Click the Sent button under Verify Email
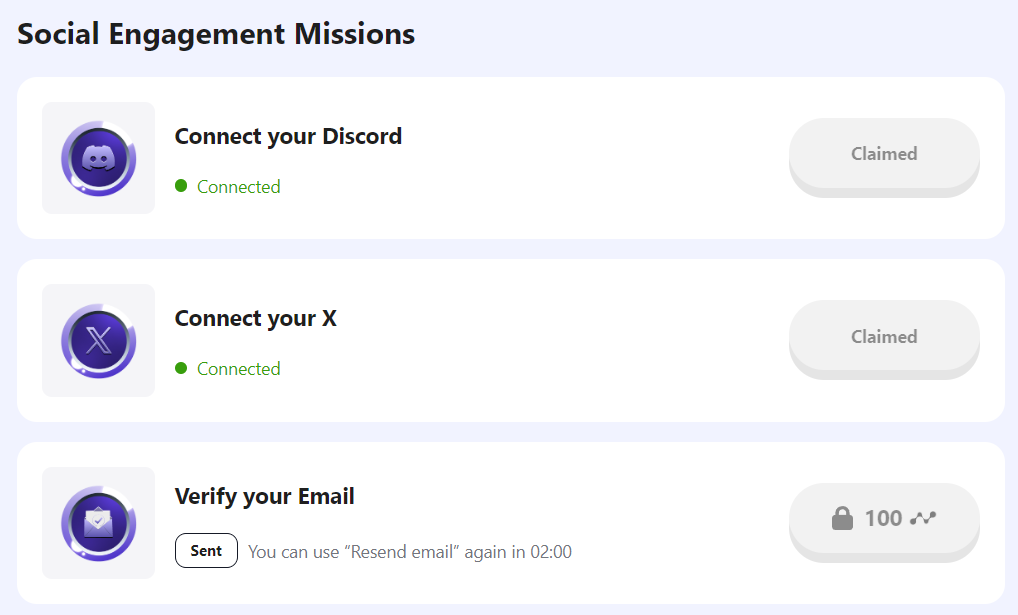Viewport: 1018px width, 615px height. pyautogui.click(x=206, y=551)
